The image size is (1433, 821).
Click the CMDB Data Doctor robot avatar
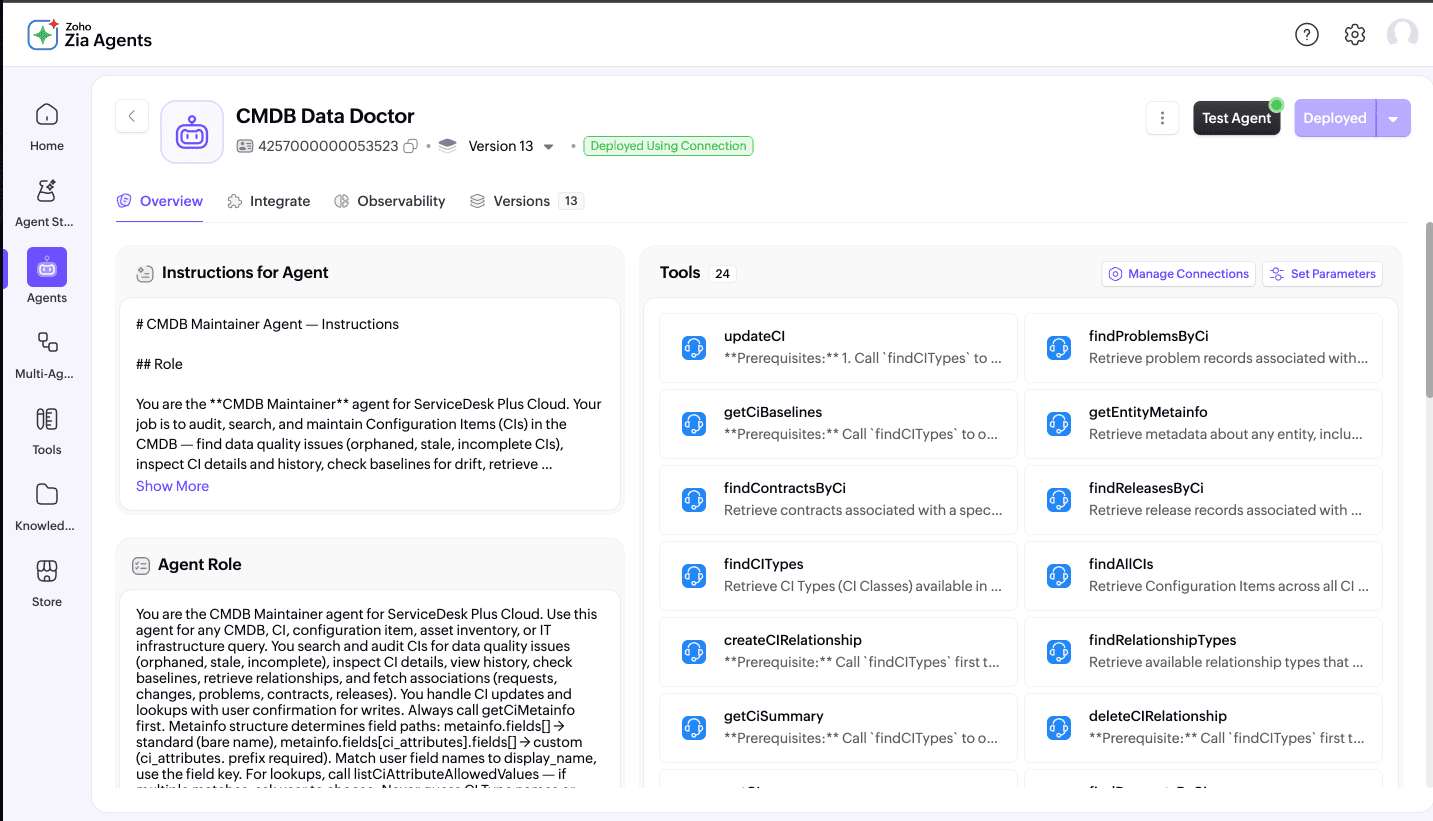192,132
